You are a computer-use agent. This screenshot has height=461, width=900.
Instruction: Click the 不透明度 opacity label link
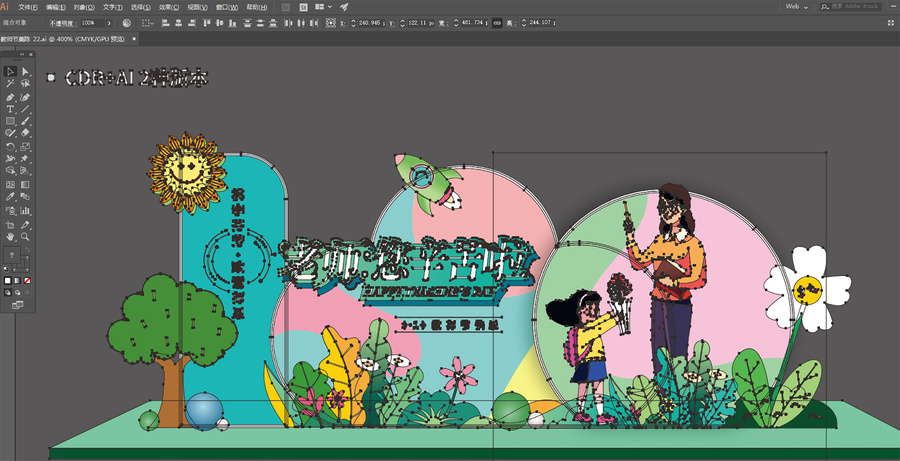(63, 23)
